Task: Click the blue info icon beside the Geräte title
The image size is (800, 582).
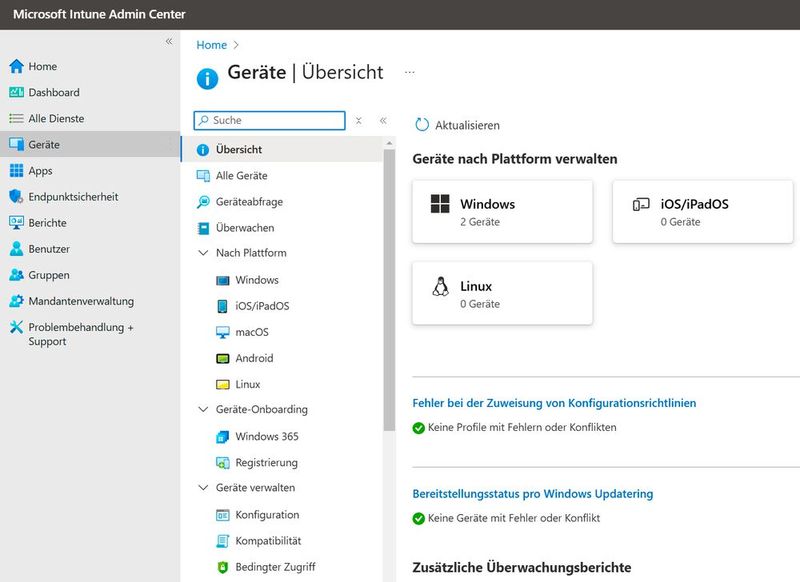Action: pyautogui.click(x=207, y=79)
